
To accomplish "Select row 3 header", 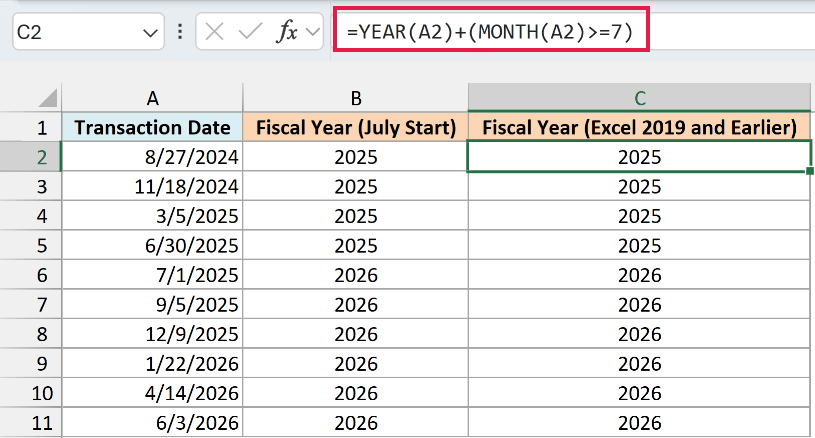I will tap(31, 187).
